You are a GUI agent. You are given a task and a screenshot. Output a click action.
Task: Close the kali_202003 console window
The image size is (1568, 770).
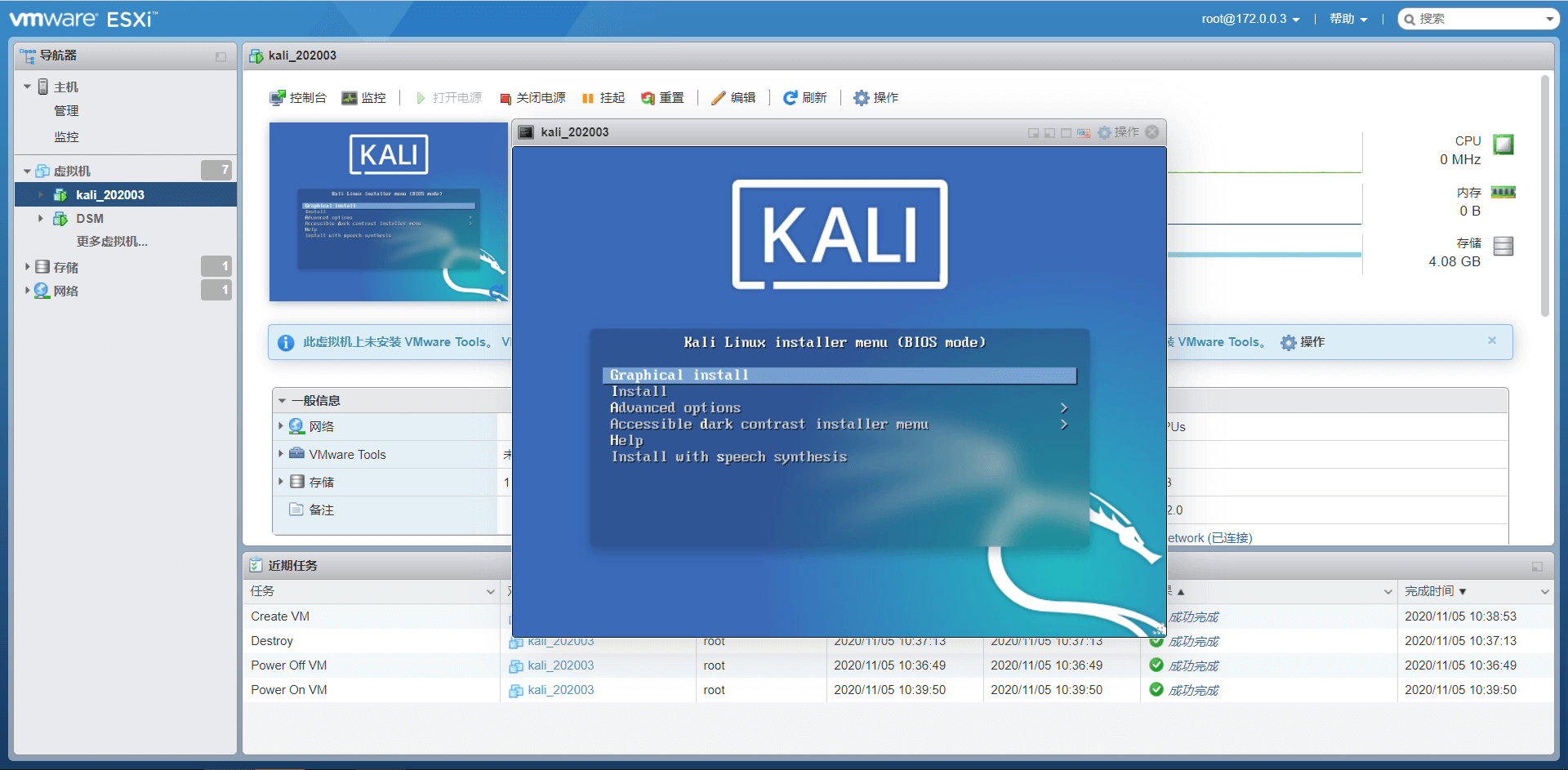pyautogui.click(x=1151, y=131)
